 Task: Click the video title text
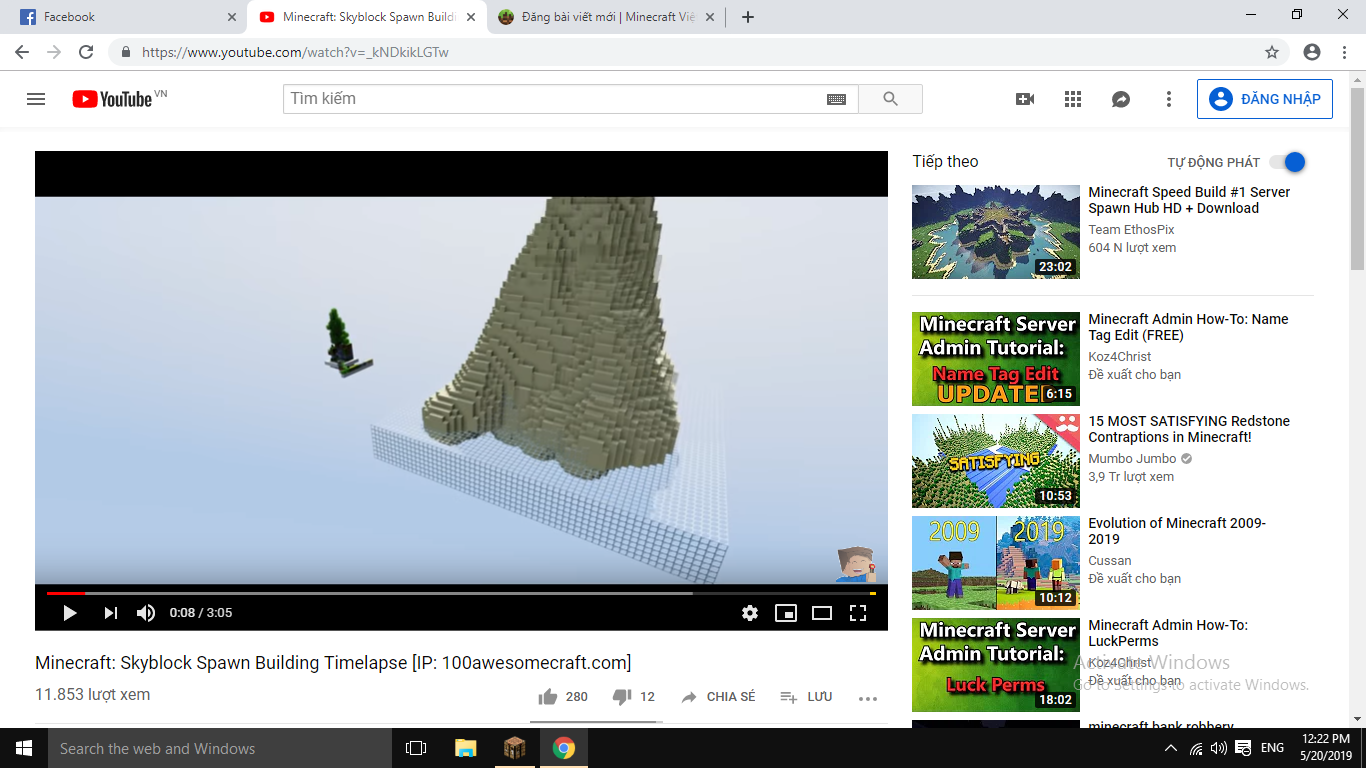point(333,663)
